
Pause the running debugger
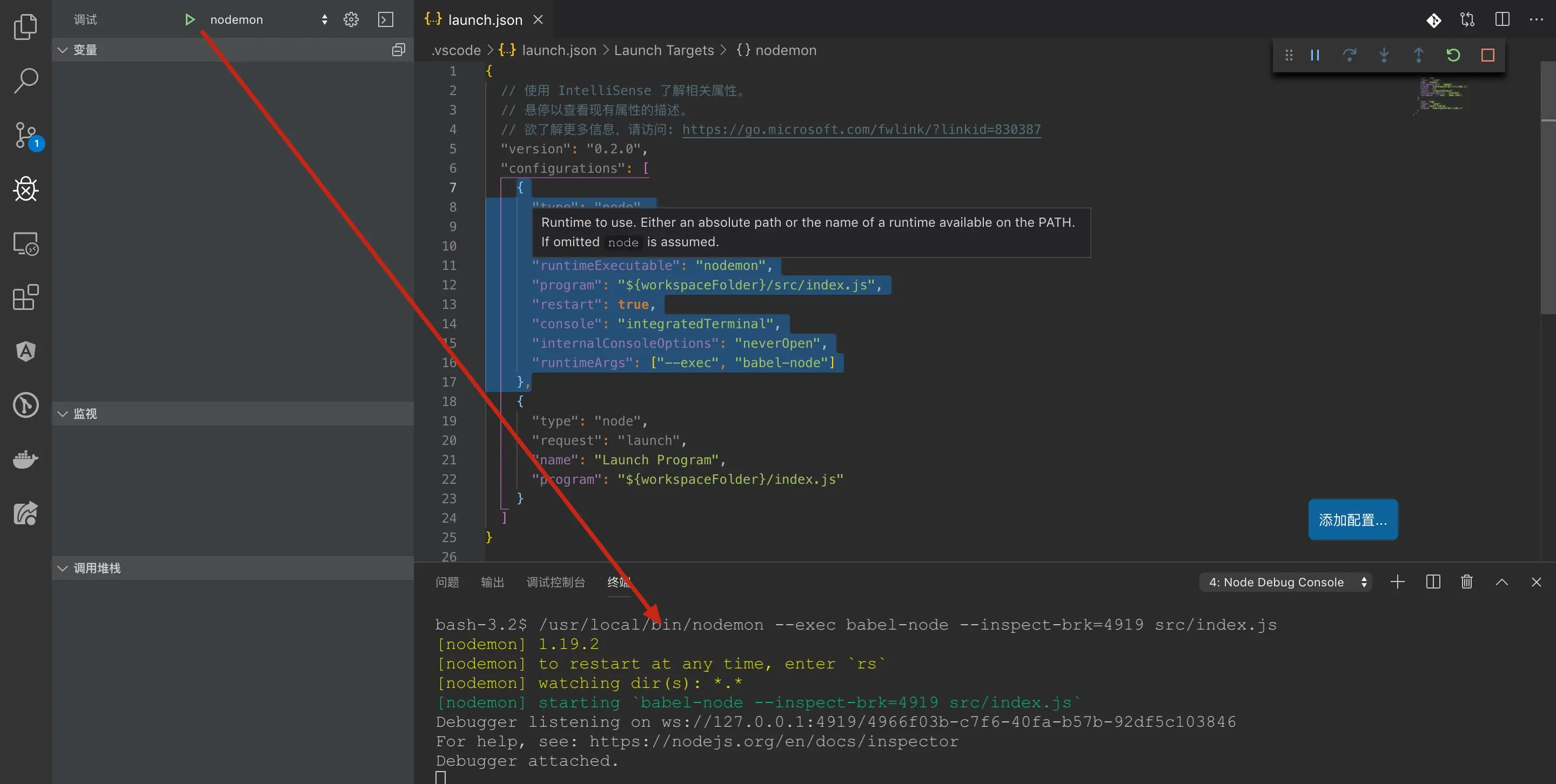(x=1315, y=56)
